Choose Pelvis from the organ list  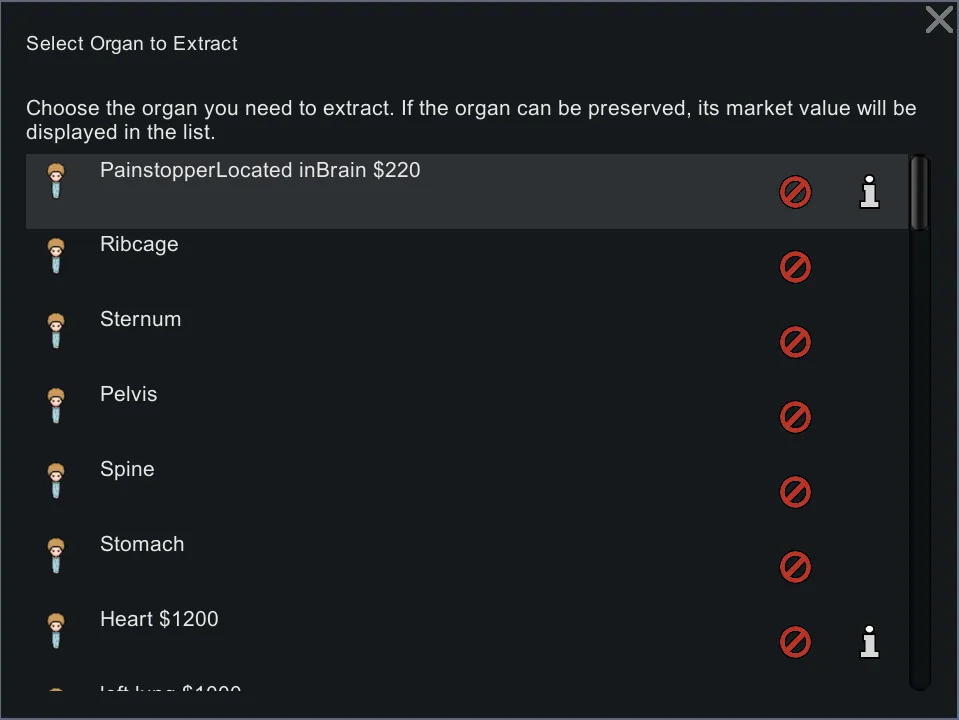(x=128, y=395)
